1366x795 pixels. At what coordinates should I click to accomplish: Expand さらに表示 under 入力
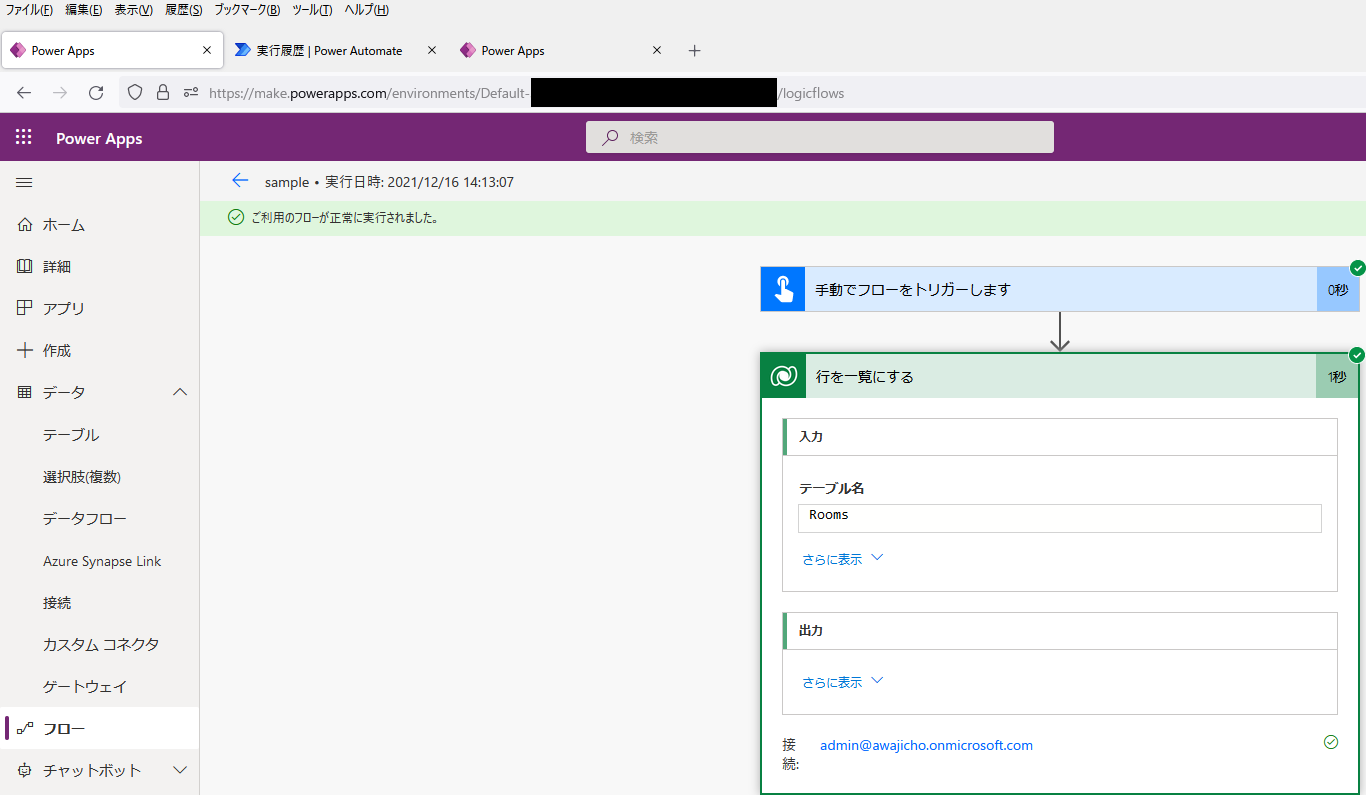click(x=843, y=559)
